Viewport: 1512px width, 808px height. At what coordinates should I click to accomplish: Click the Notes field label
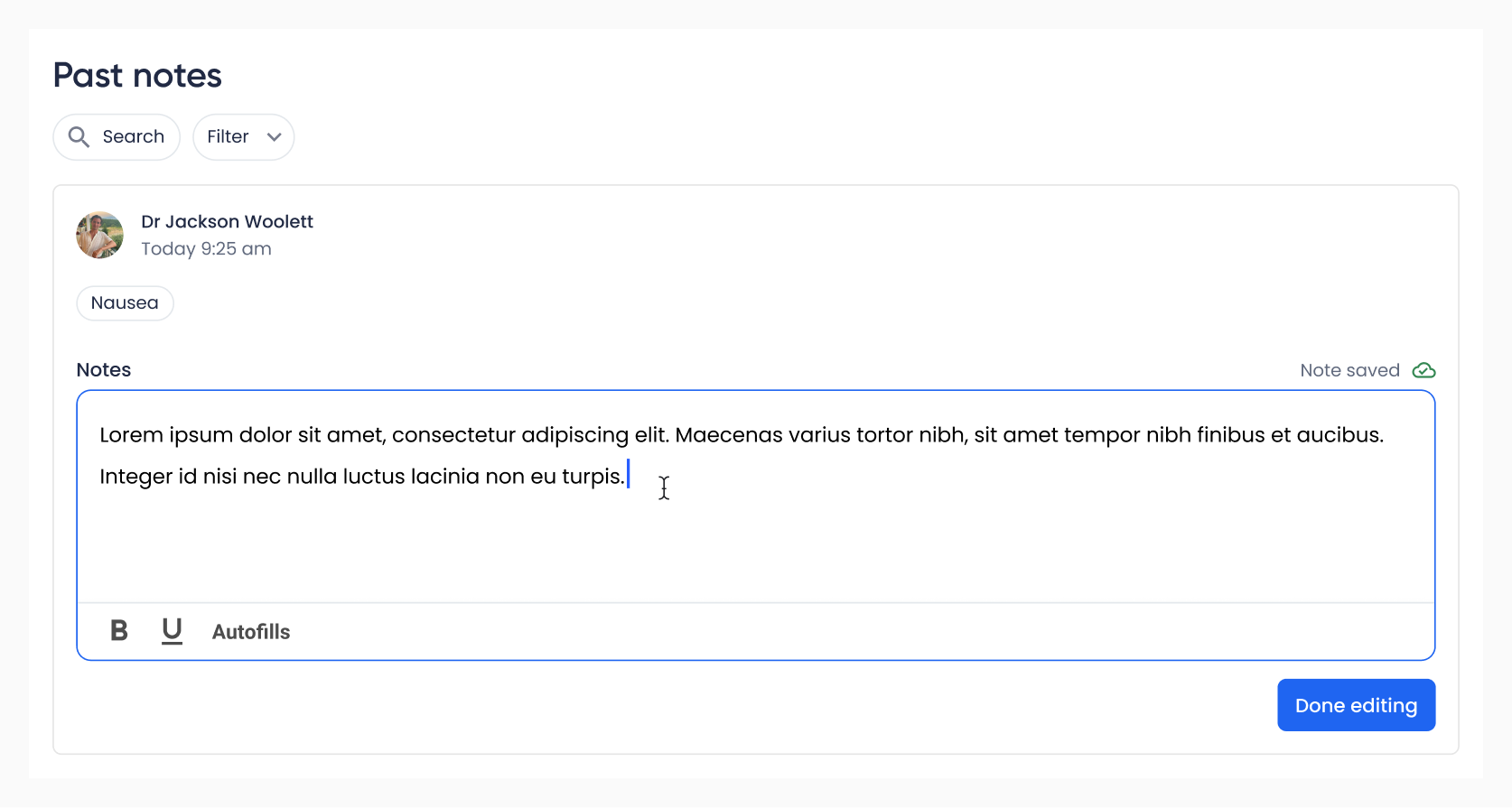point(104,370)
